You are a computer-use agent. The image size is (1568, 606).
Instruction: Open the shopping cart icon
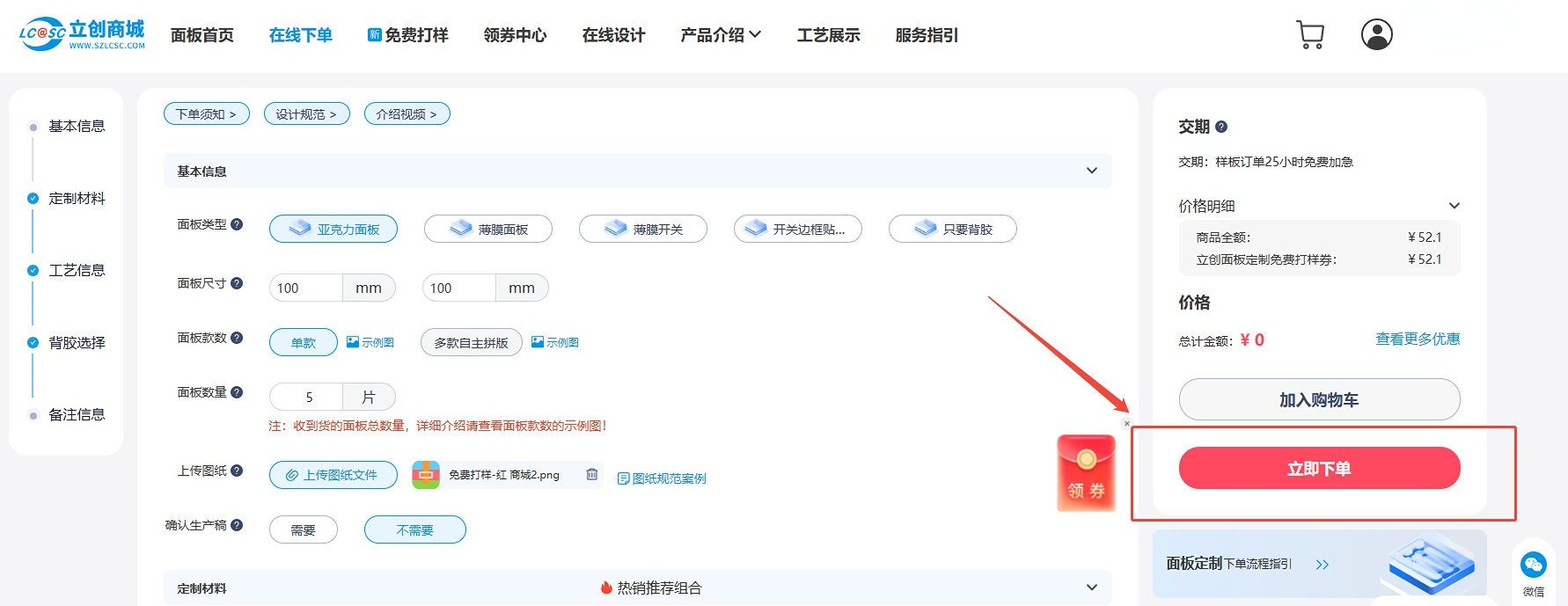click(1310, 35)
